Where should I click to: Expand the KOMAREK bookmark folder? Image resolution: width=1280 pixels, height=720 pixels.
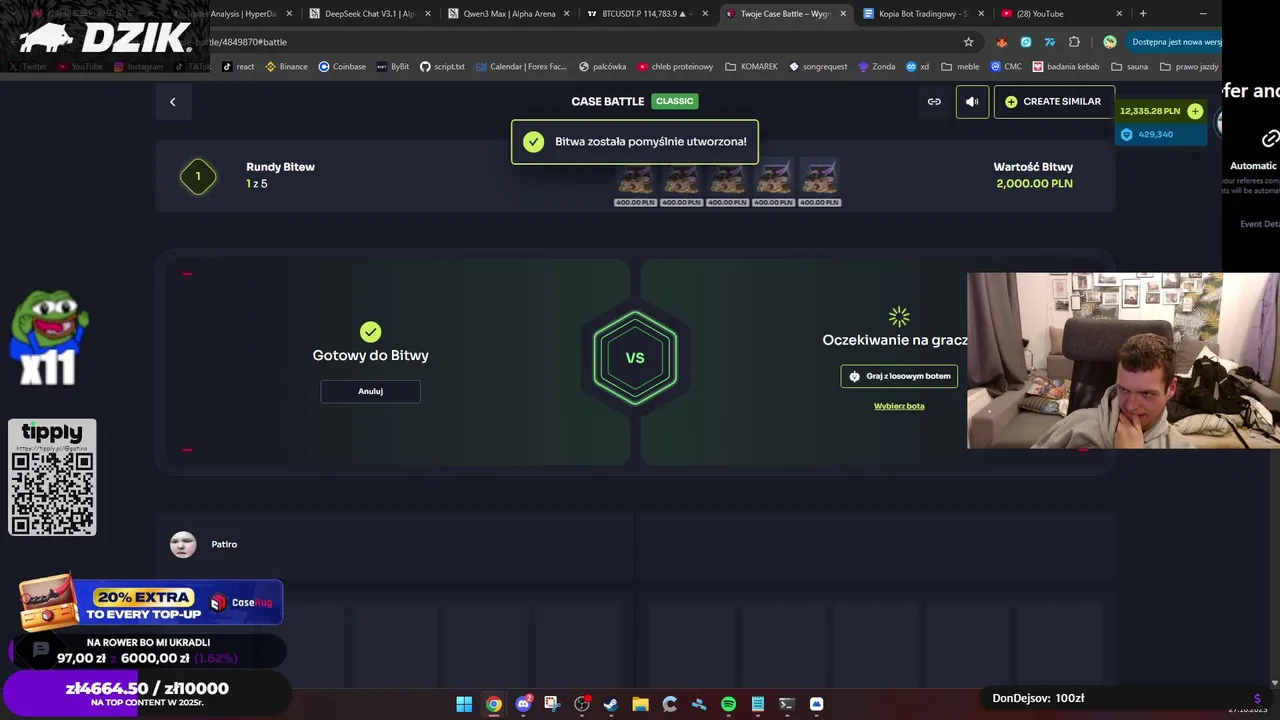[751, 67]
